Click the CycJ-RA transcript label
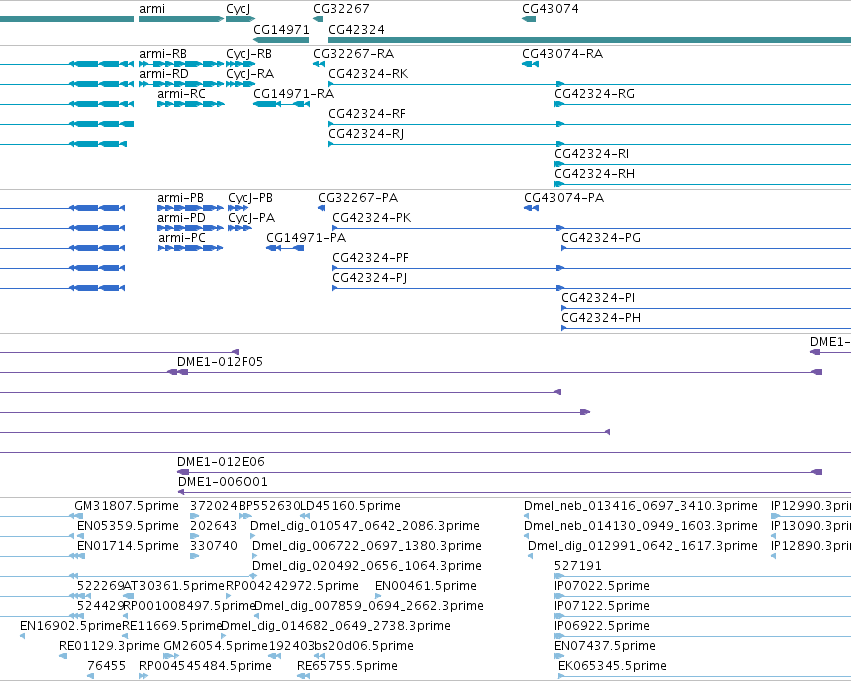851x681 pixels. pyautogui.click(x=250, y=74)
